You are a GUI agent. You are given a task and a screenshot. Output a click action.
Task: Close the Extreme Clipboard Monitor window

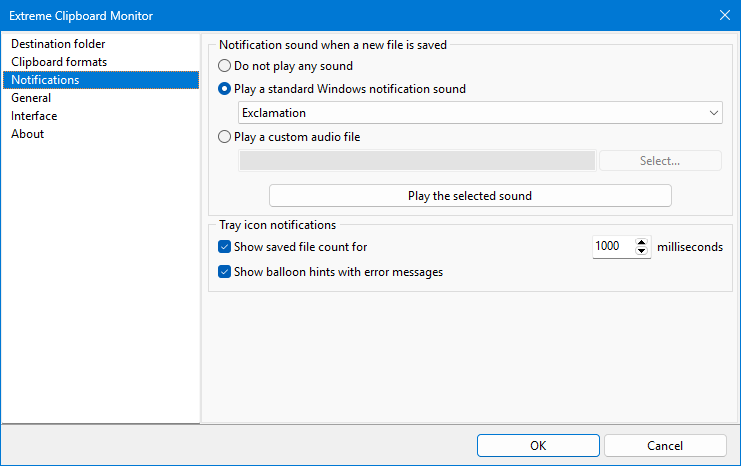(724, 15)
